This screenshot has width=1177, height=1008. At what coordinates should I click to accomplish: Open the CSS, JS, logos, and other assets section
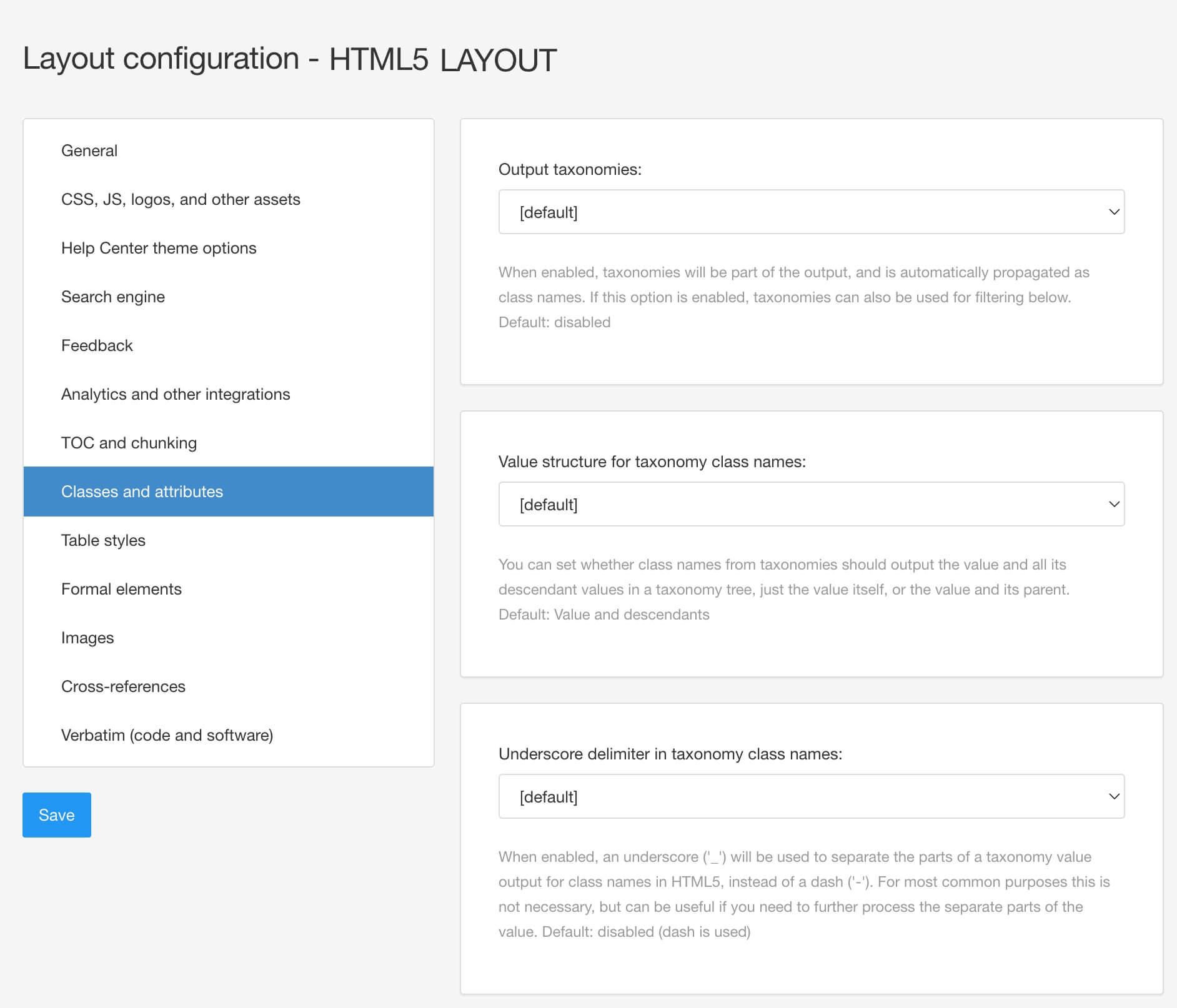click(x=181, y=199)
